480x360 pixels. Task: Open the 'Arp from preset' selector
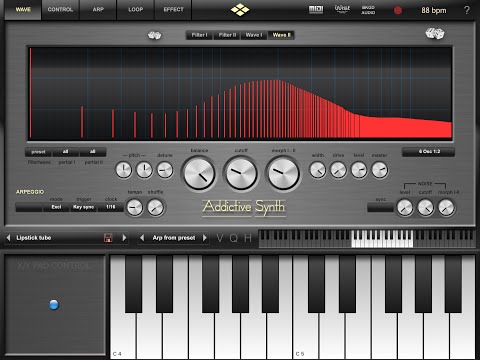pyautogui.click(x=174, y=238)
